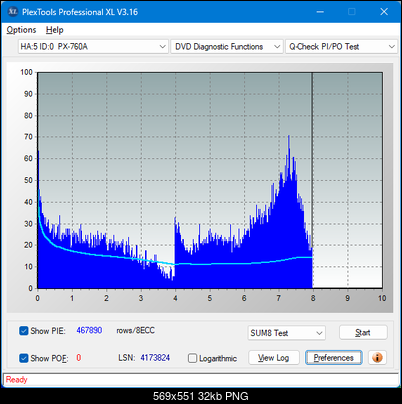Expand the SUM8 Test dropdown
Image resolution: width=402 pixels, height=404 pixels.
[286, 333]
